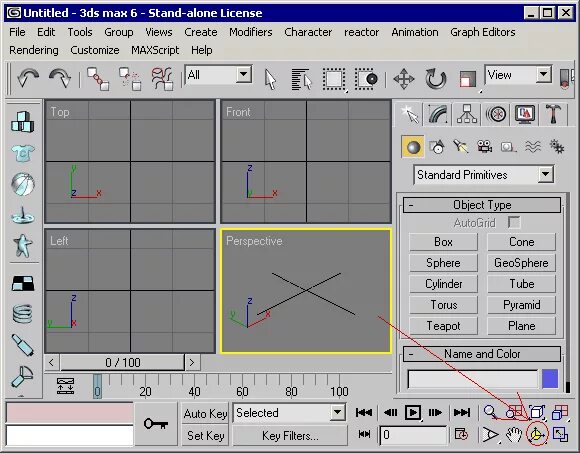Click the Redo arrow icon
Image resolution: width=580 pixels, height=453 pixels.
point(60,78)
